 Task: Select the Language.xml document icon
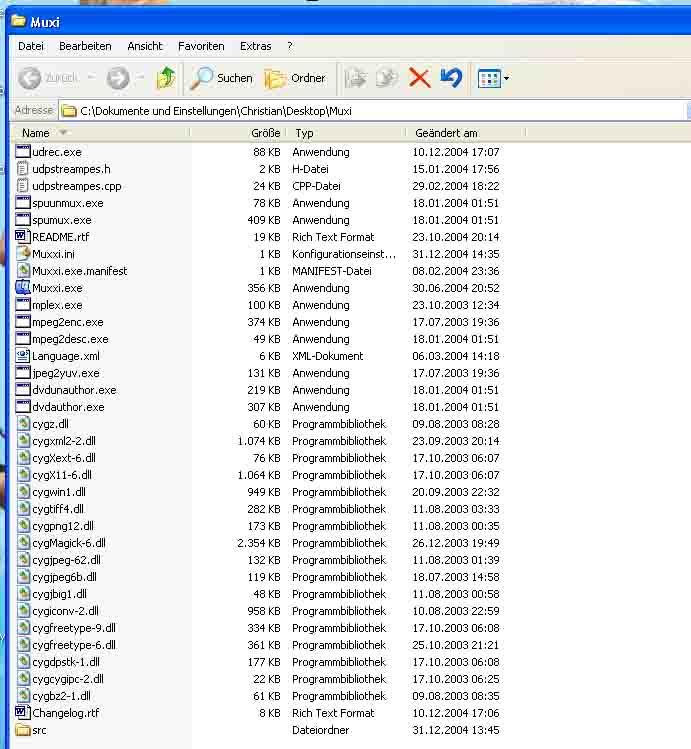tap(23, 356)
